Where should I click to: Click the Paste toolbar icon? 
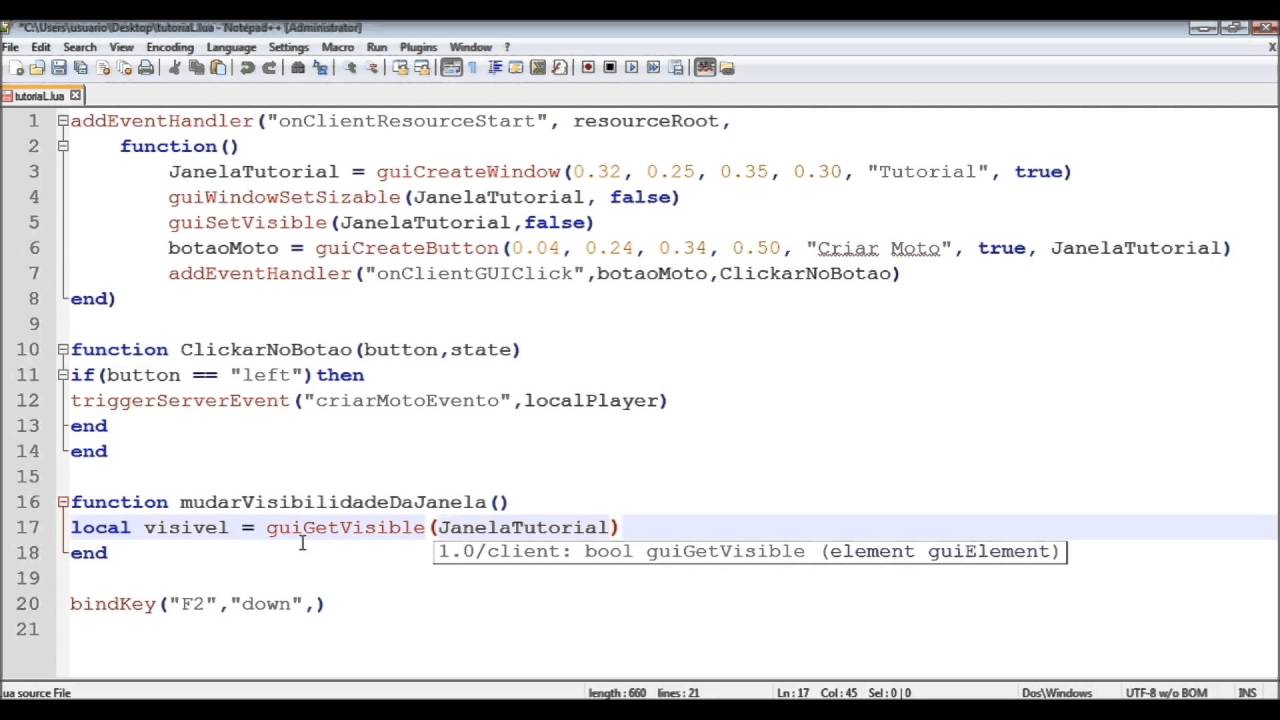pos(218,68)
